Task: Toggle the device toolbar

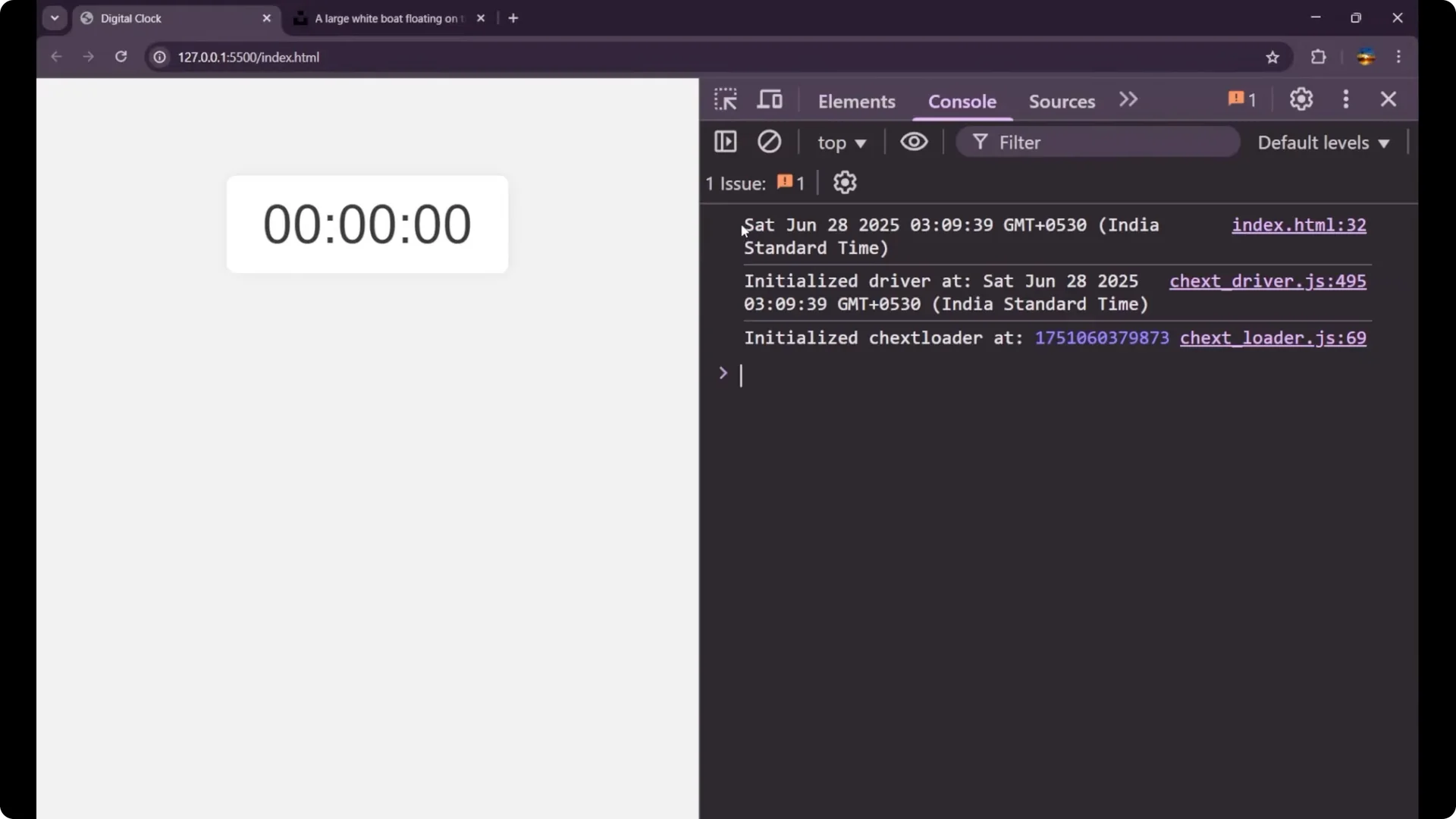Action: click(x=770, y=99)
